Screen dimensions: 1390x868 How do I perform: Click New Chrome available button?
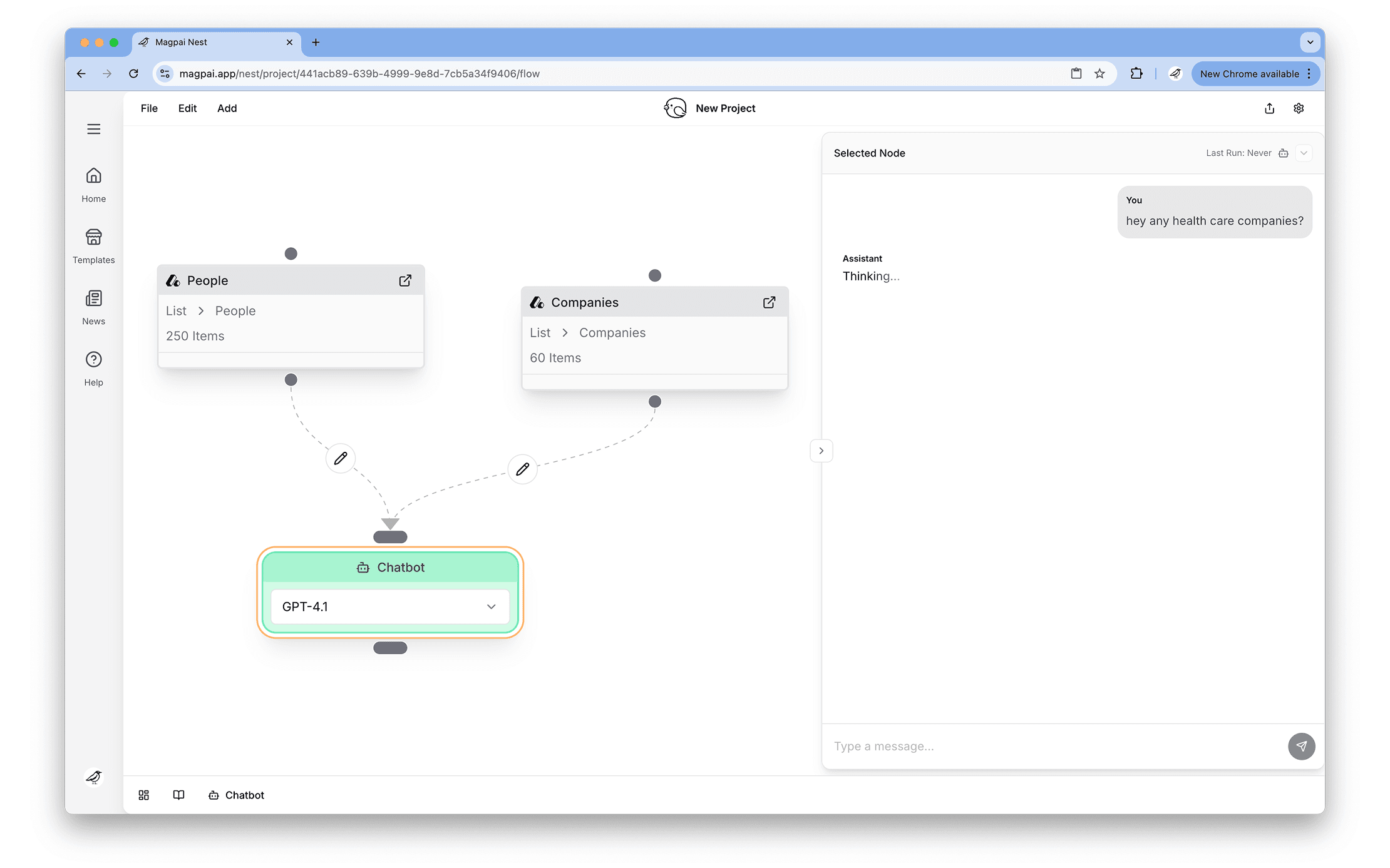1249,74
